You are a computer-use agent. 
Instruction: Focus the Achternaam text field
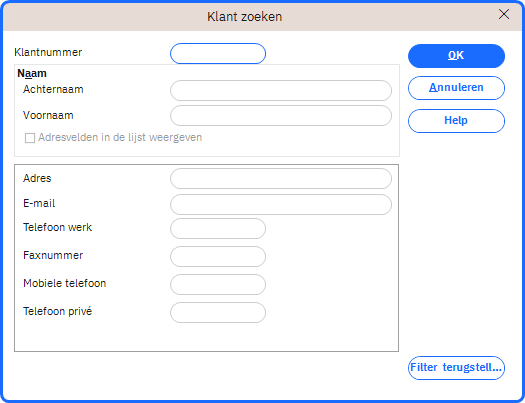pos(281,90)
